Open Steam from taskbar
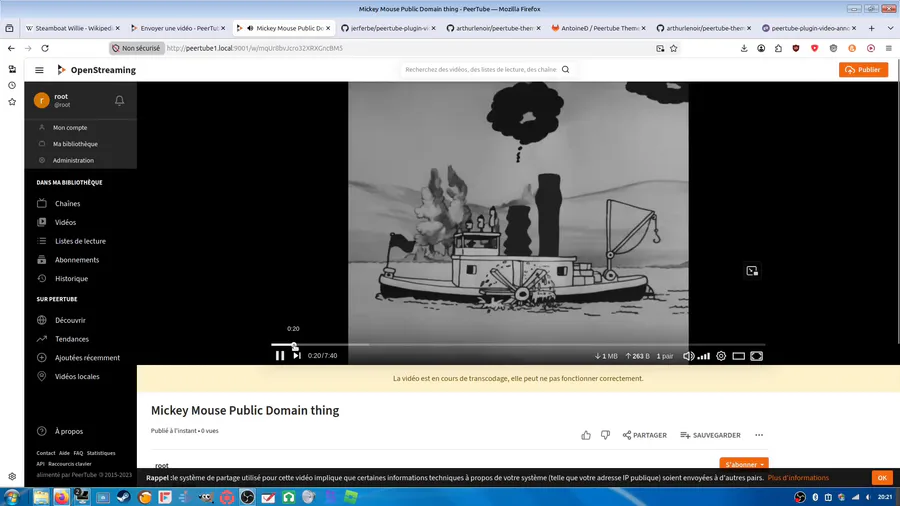This screenshot has width=900, height=506. click(123, 497)
